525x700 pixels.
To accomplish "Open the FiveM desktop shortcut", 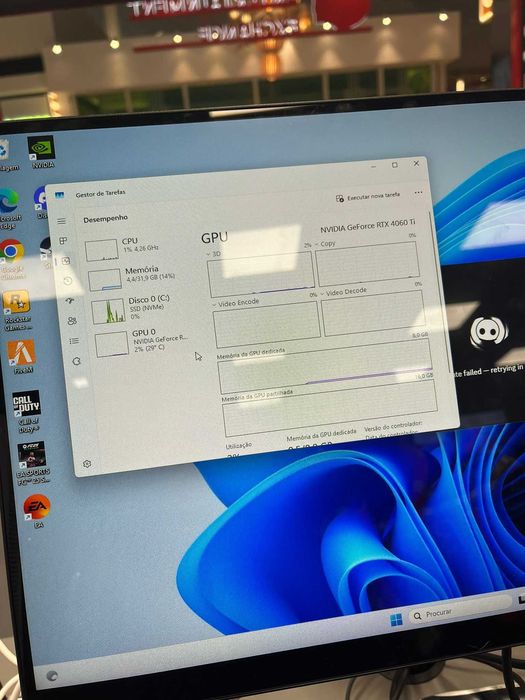I will coord(21,357).
